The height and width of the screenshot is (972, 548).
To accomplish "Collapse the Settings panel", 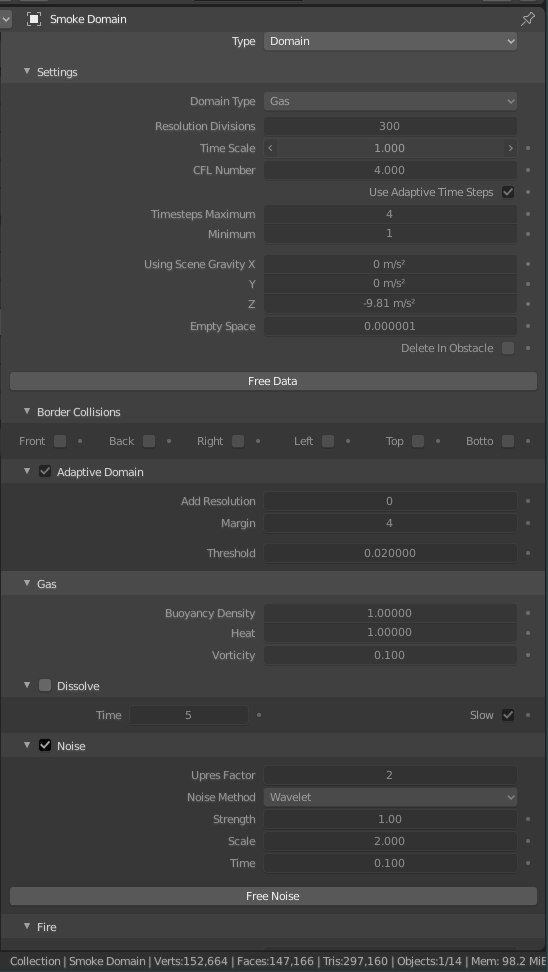I will [x=27, y=71].
